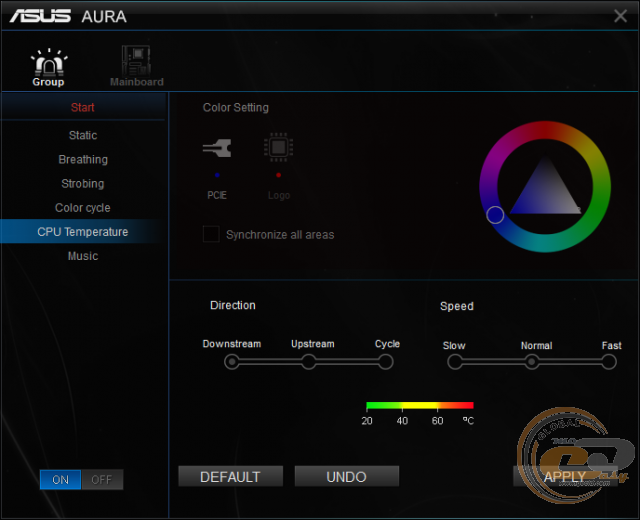This screenshot has height=520, width=640.
Task: Set speed to Slow
Action: coord(455,362)
